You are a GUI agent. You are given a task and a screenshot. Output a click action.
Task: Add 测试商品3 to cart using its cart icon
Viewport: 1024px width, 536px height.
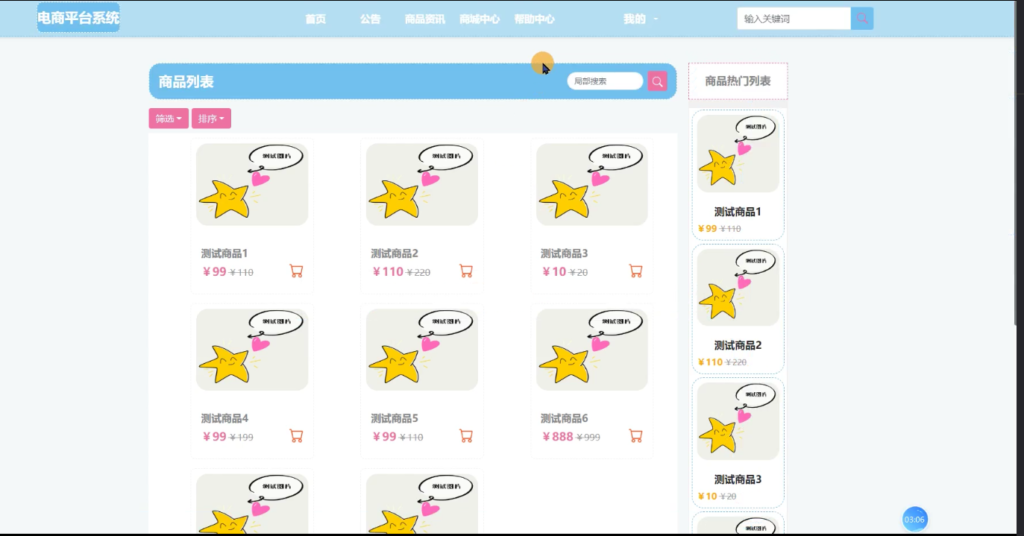click(636, 271)
